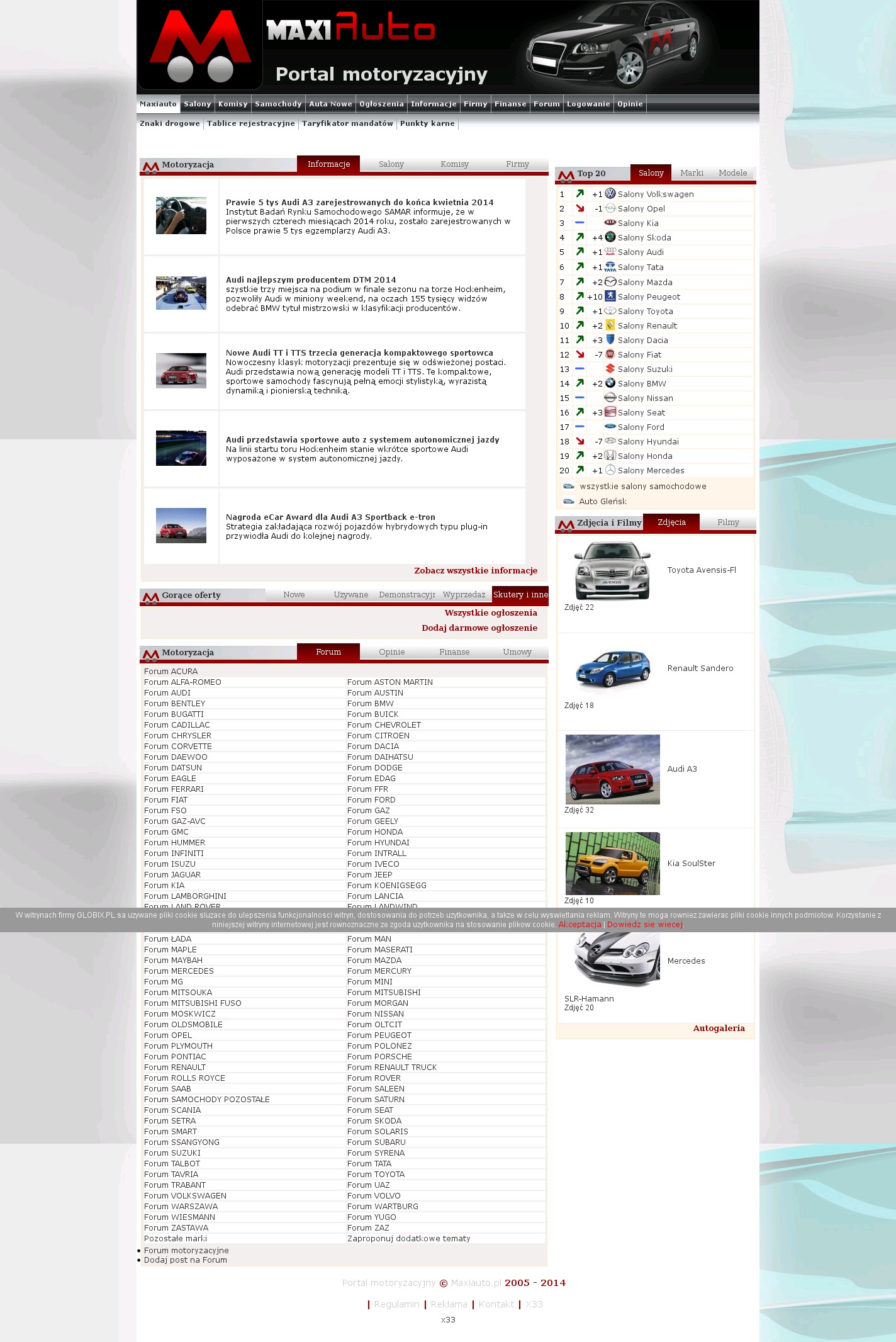896x1342 pixels.
Task: Click the Volkswagen logo in Top 20
Action: coord(610,194)
